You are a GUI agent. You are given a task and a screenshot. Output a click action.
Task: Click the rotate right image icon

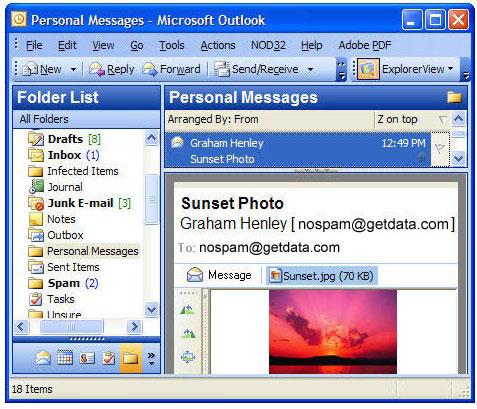[x=188, y=333]
